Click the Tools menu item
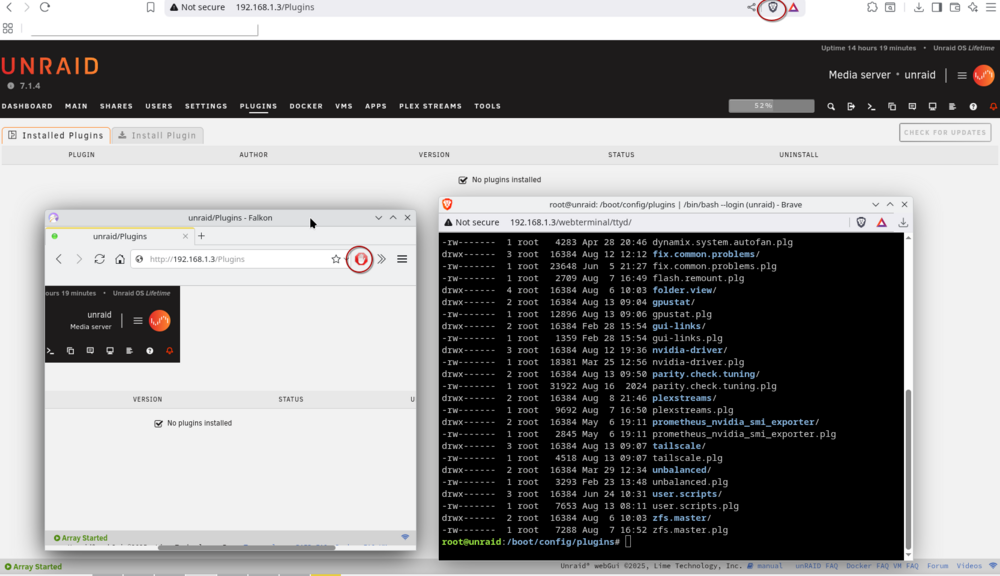 tap(487, 107)
